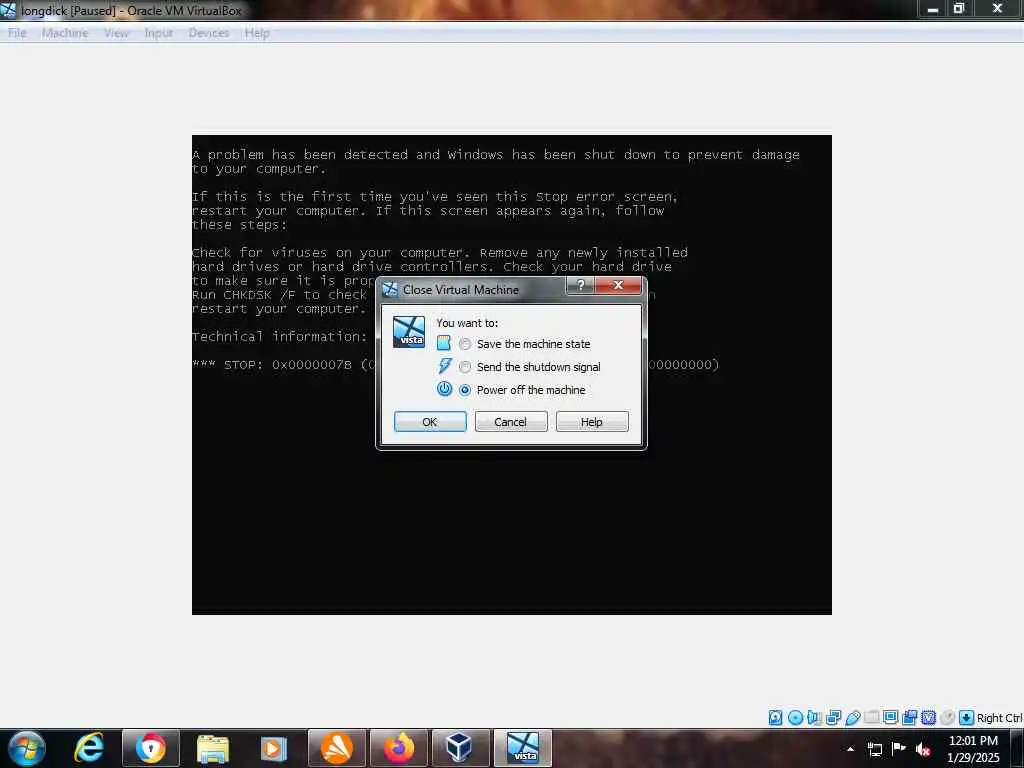Click the virtualization features chip icon
This screenshot has height=768, width=1024.
(929, 717)
